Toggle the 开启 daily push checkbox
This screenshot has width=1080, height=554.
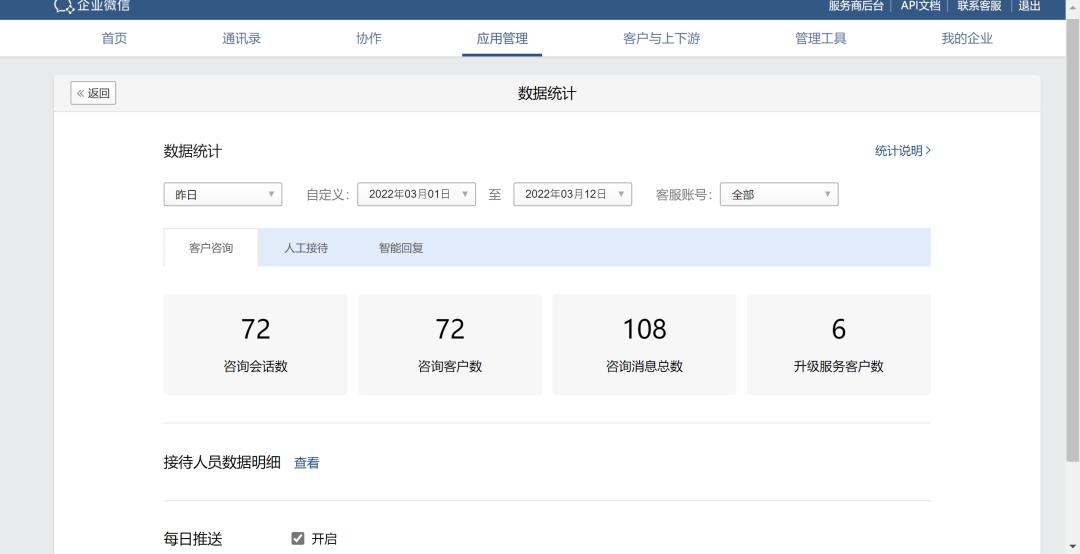[x=298, y=539]
